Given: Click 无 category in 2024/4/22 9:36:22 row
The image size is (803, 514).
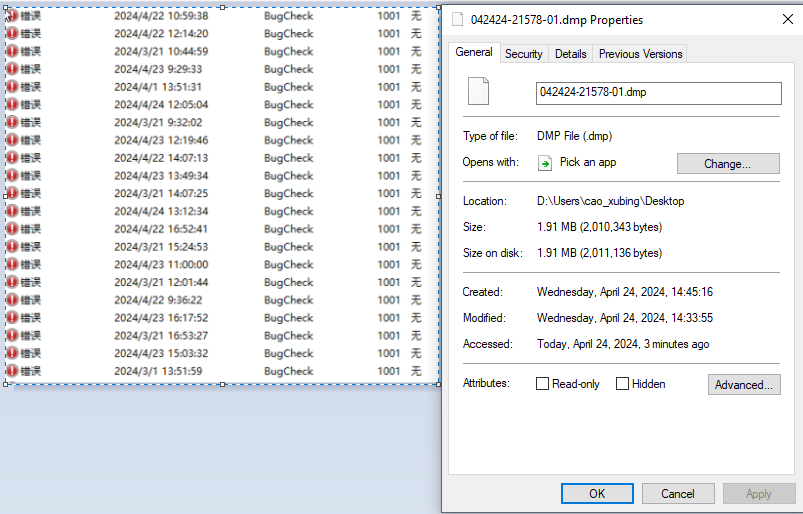Looking at the screenshot, I should coord(416,299).
